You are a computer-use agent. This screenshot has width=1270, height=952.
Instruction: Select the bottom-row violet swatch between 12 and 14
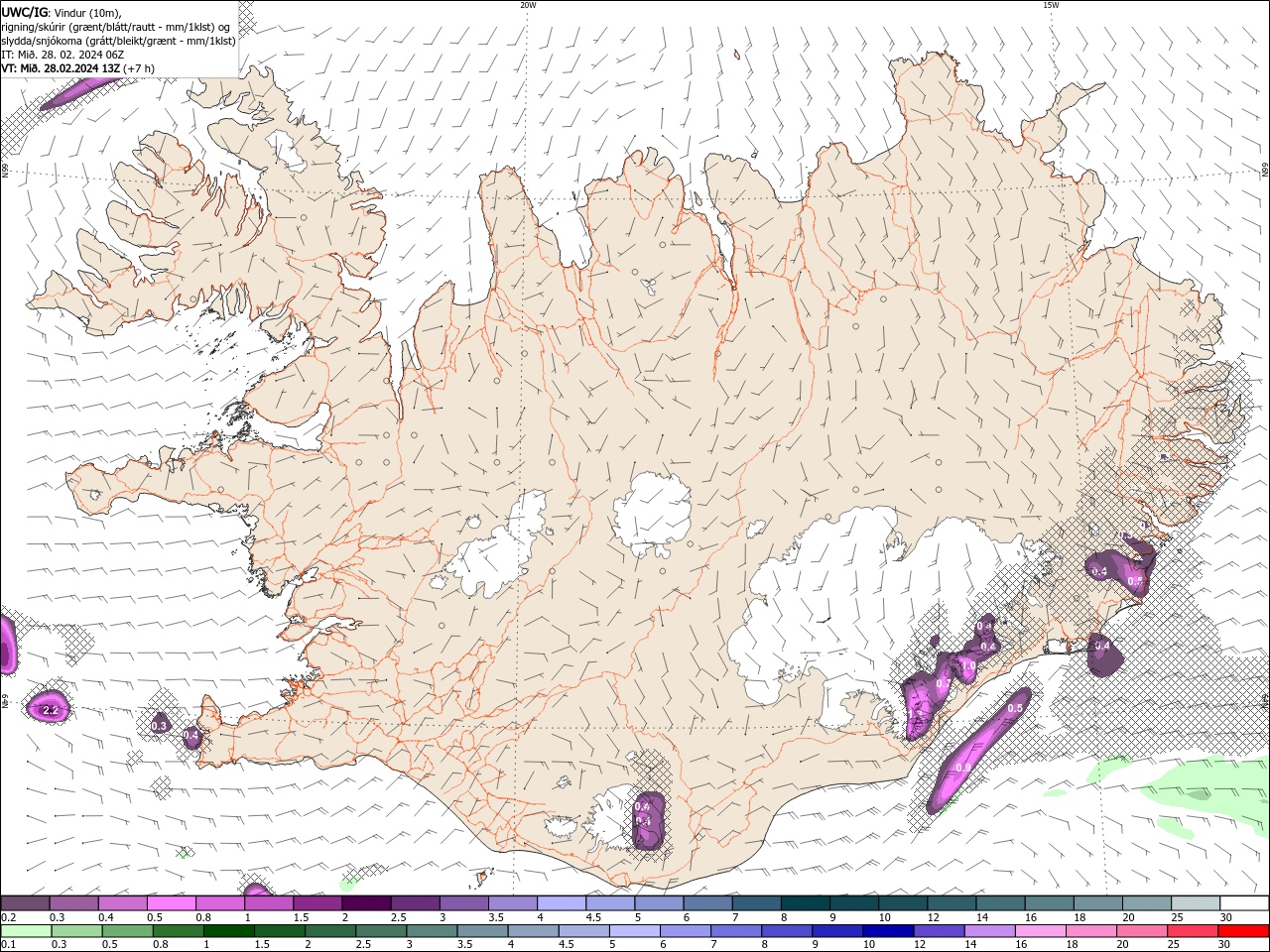tap(939, 931)
